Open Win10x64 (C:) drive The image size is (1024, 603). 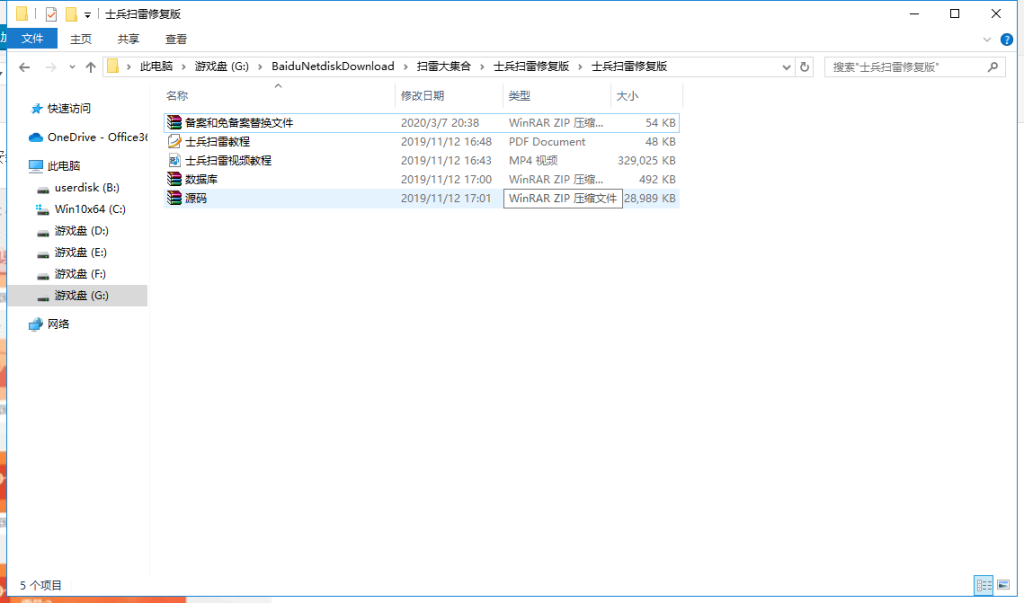[x=90, y=209]
